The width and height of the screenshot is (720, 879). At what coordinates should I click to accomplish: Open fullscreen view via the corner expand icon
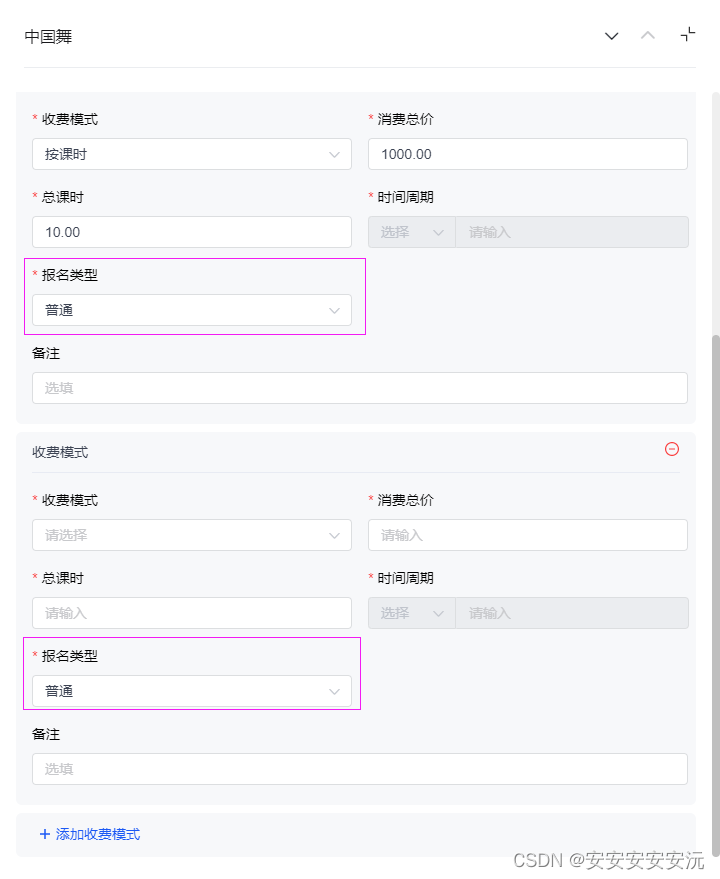(687, 35)
